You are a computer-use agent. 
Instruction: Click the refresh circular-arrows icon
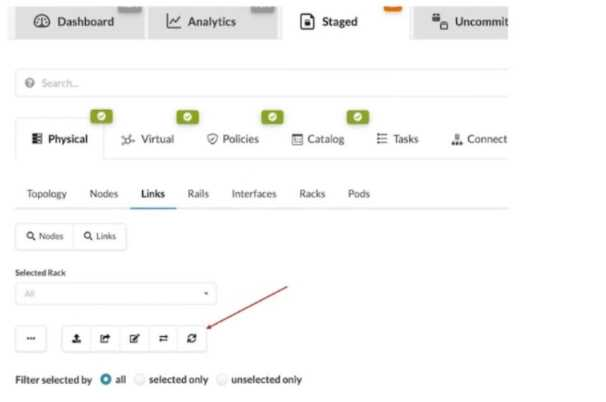pos(192,339)
